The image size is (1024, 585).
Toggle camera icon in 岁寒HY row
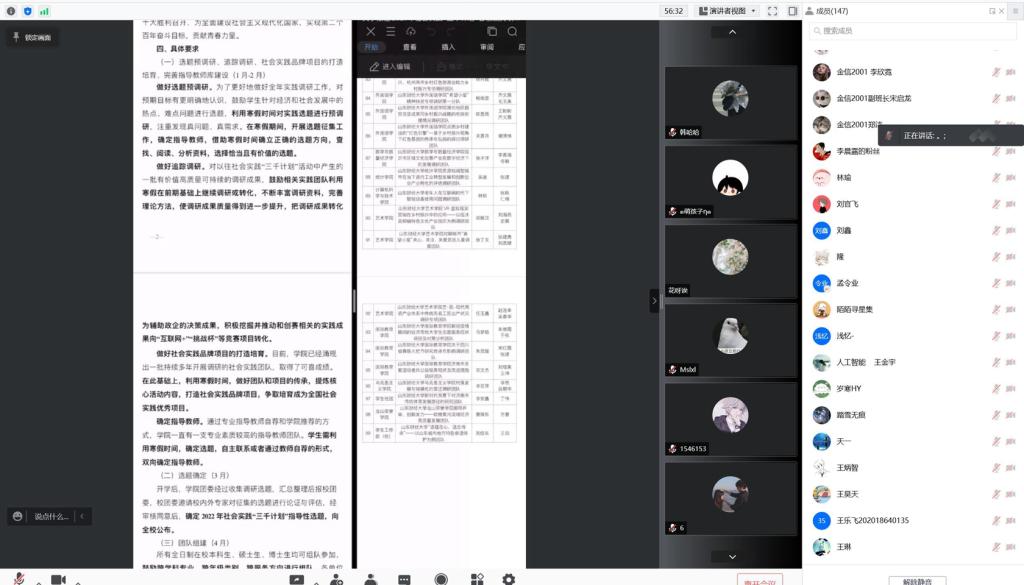(x=1011, y=388)
